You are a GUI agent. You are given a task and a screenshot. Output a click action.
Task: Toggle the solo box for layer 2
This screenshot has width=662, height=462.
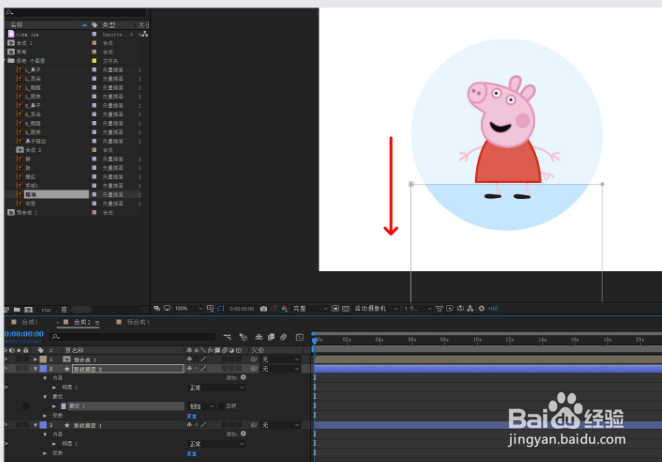(x=19, y=369)
